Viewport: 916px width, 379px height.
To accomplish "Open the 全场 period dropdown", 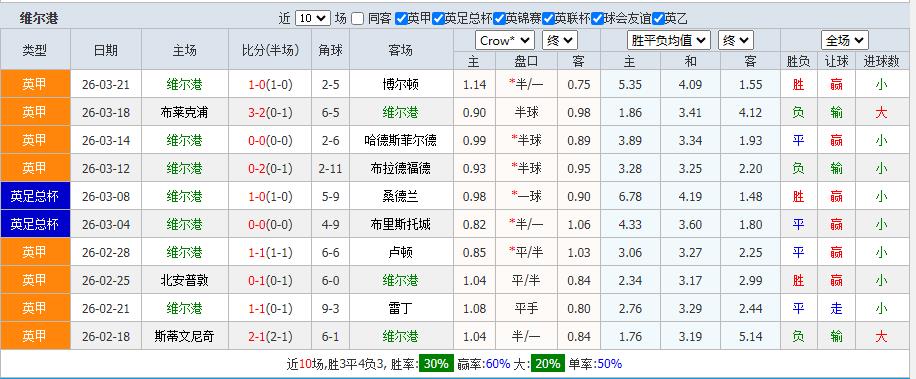I will (845, 41).
